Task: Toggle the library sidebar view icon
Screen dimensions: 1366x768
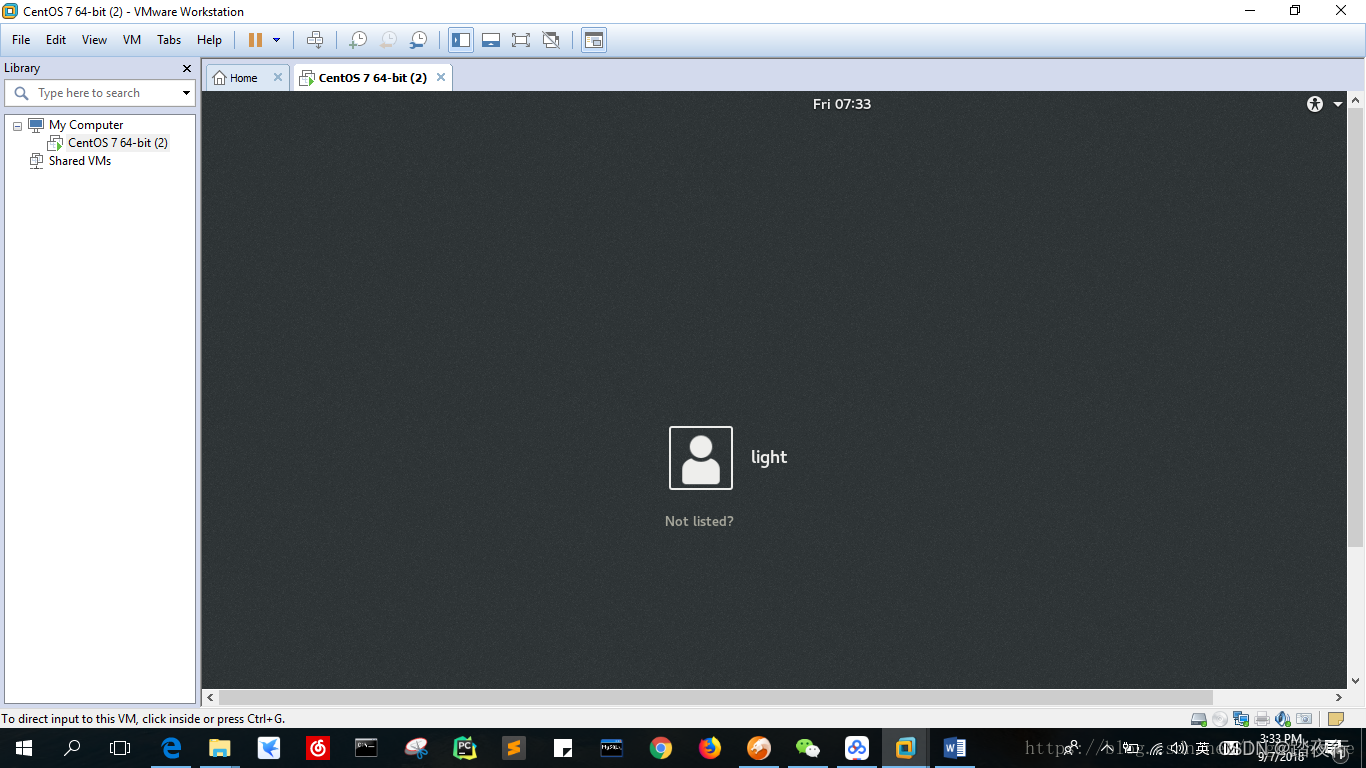Action: point(461,40)
